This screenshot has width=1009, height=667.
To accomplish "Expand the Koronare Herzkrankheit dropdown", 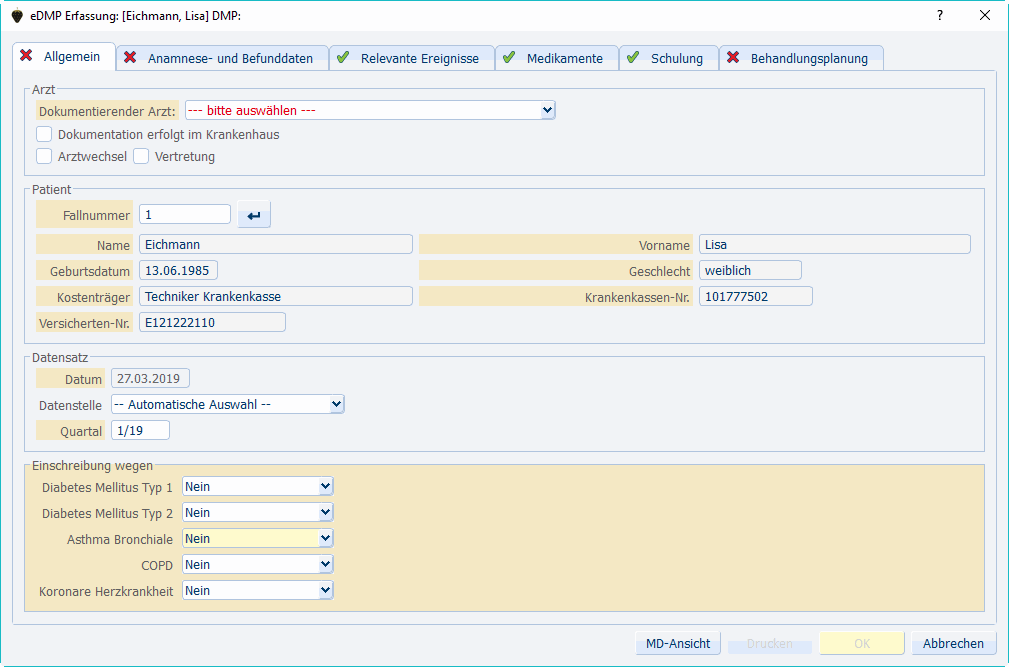I will pos(257,590).
